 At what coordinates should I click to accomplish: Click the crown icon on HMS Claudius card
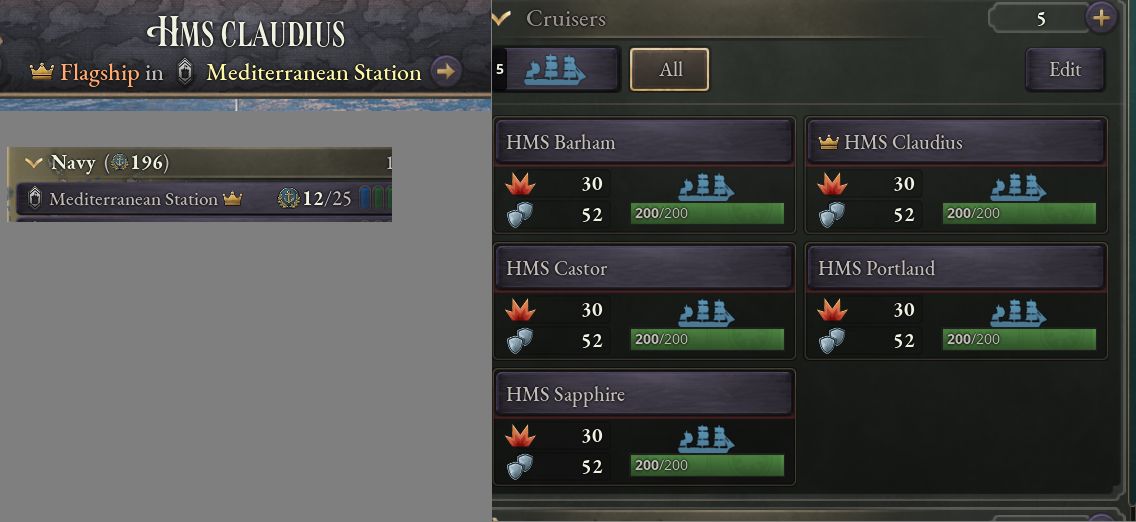(828, 143)
